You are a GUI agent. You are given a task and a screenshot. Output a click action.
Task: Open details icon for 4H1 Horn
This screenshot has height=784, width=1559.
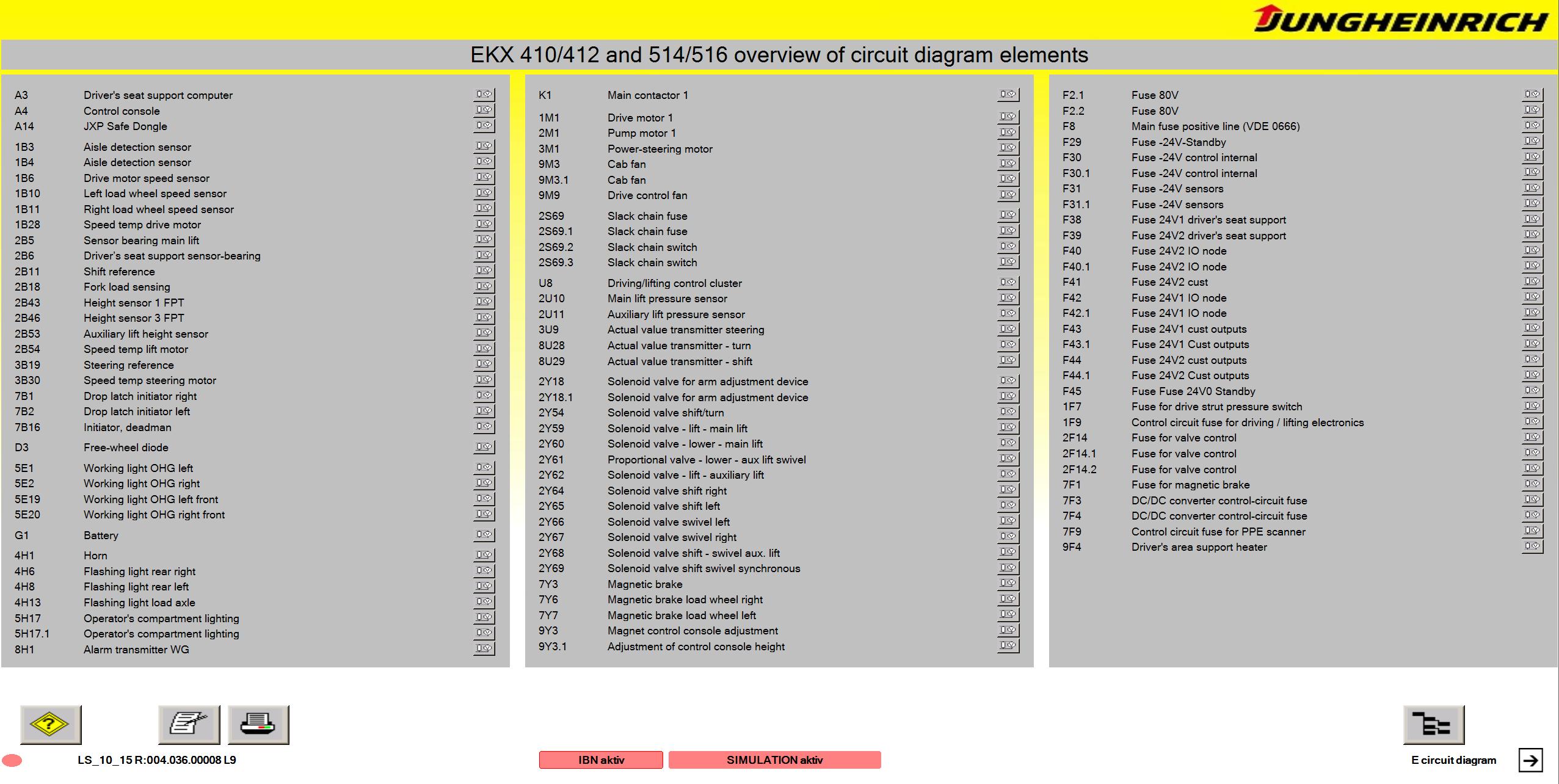pyautogui.click(x=484, y=555)
